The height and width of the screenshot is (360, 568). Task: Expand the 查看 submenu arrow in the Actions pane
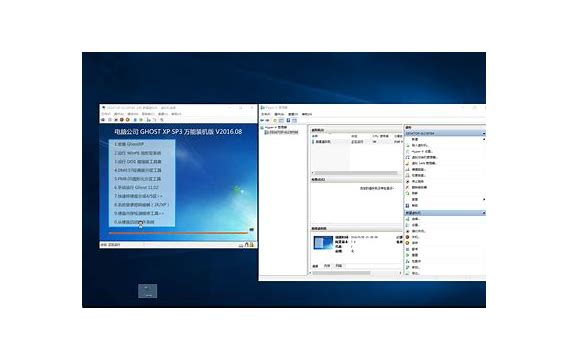(484, 200)
